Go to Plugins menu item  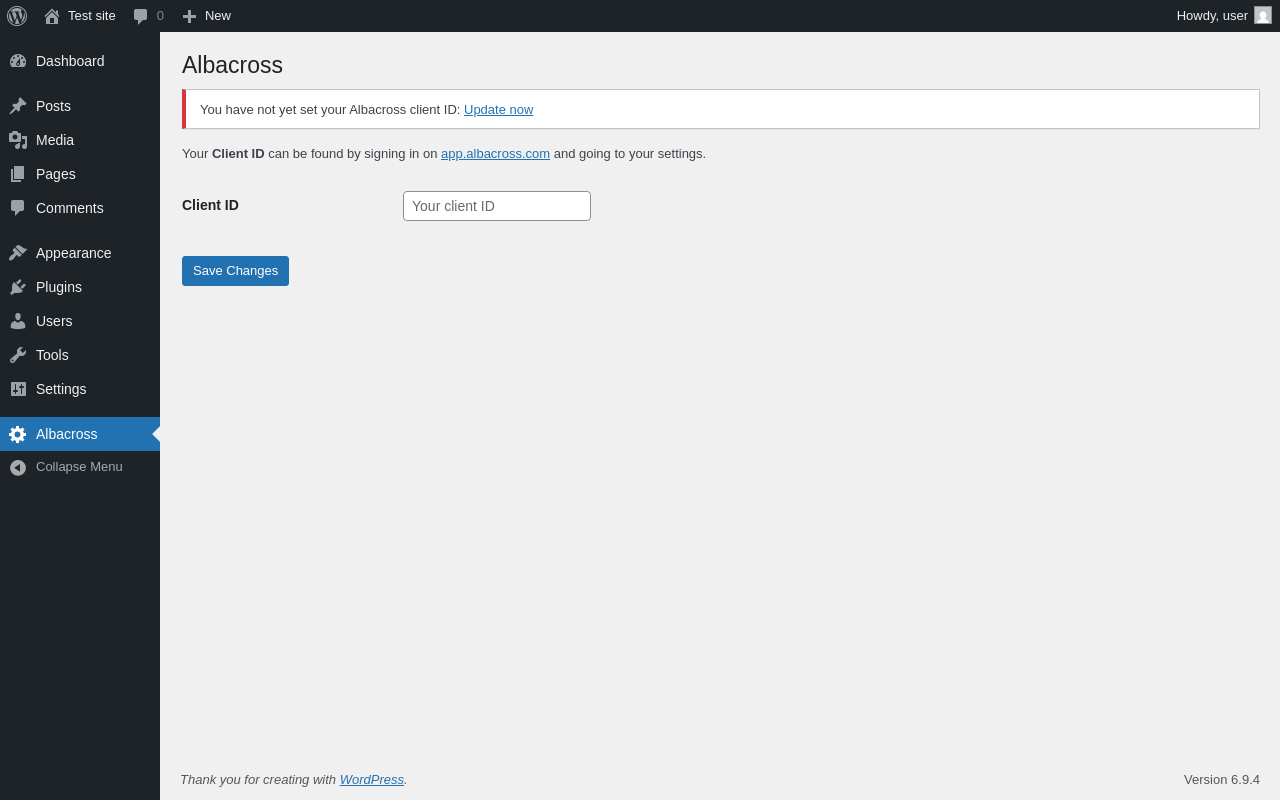click(x=80, y=287)
